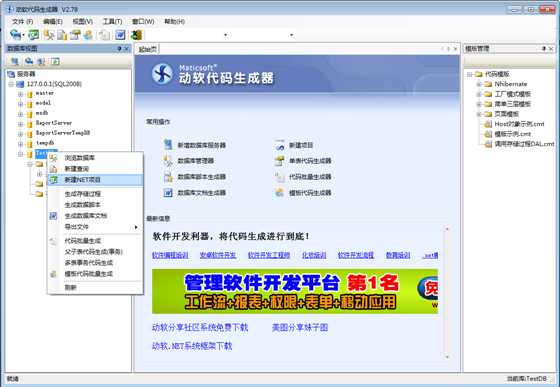Select the 服务器 root node
Image resolution: width=560 pixels, height=387 pixels.
[26, 74]
